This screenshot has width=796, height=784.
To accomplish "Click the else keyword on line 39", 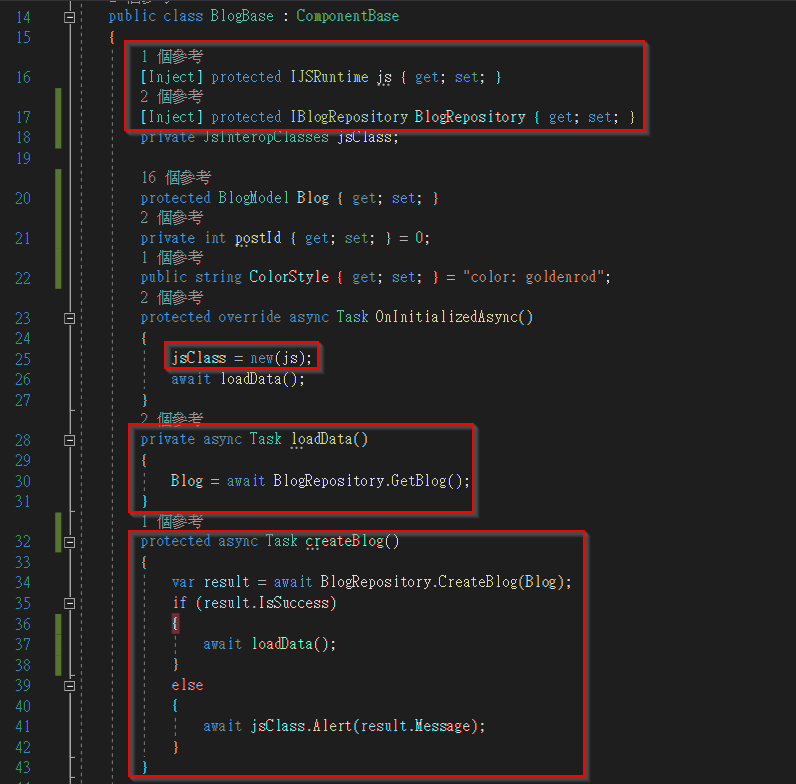I will click(187, 685).
